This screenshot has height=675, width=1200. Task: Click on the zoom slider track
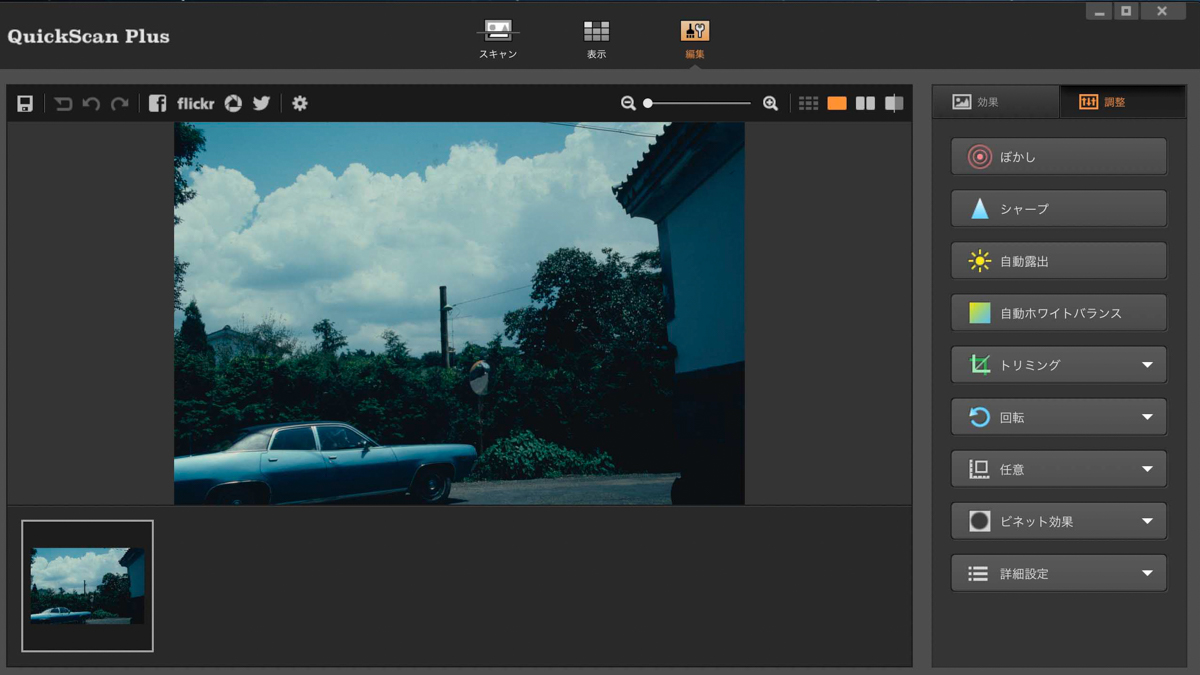[699, 103]
